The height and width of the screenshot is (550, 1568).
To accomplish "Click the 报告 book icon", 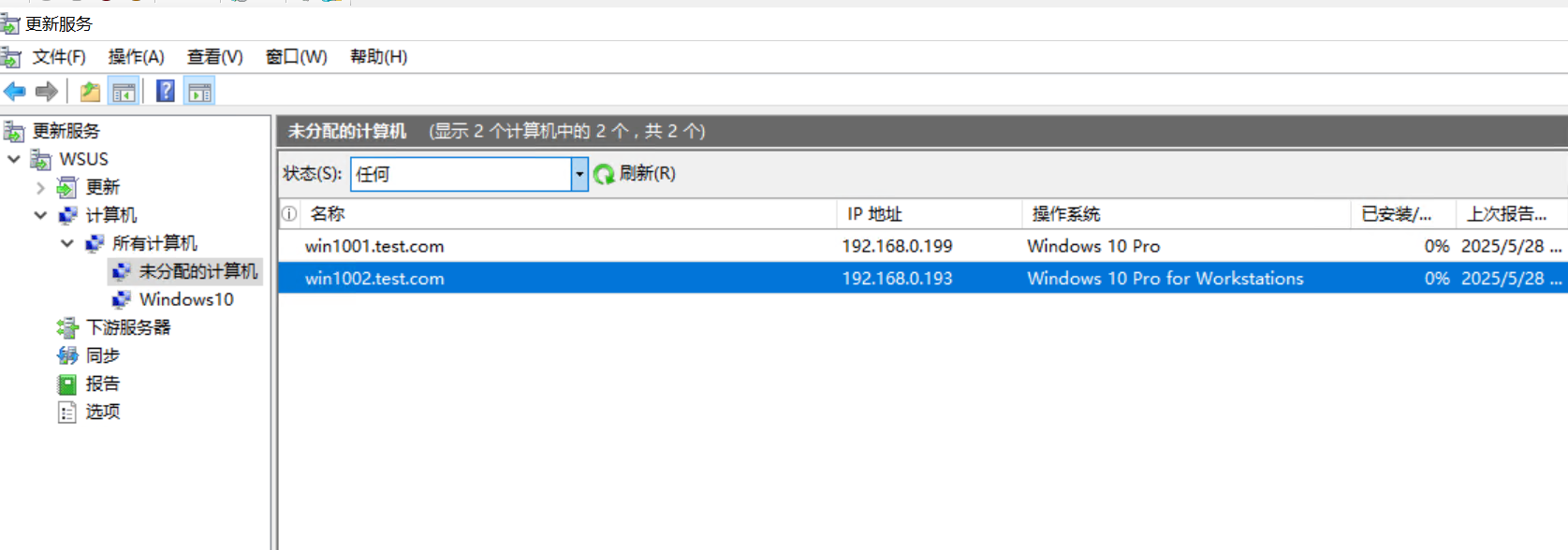I will (x=66, y=384).
